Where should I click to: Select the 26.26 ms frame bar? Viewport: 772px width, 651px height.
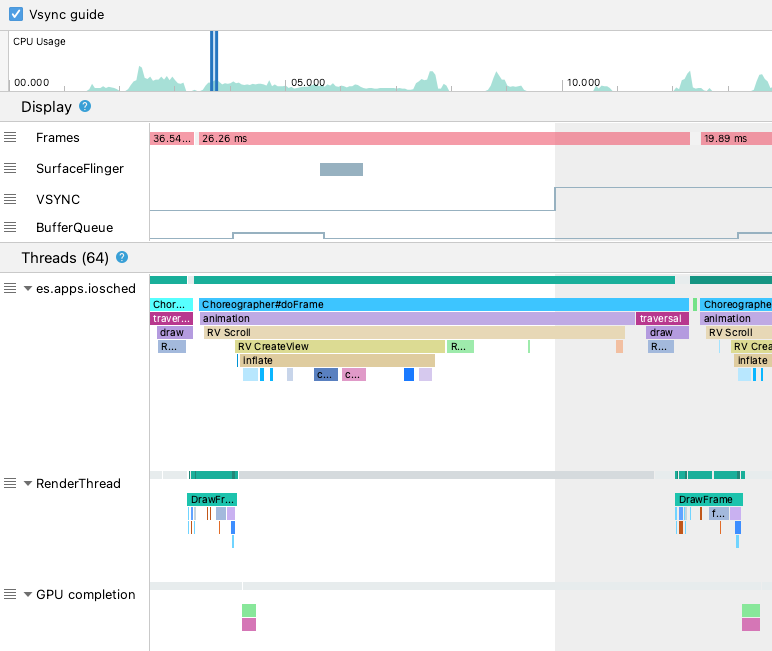(x=443, y=138)
